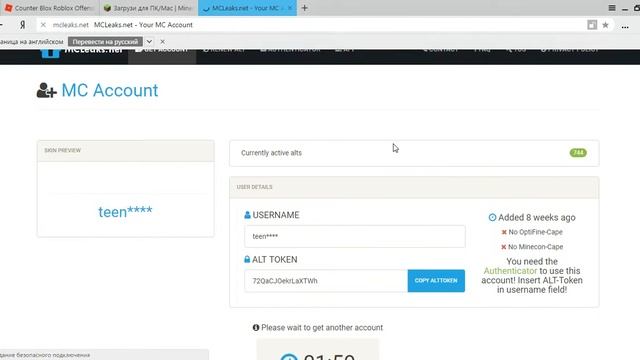Click Перевести на русский translate button
This screenshot has height=360, width=640.
tap(105, 42)
